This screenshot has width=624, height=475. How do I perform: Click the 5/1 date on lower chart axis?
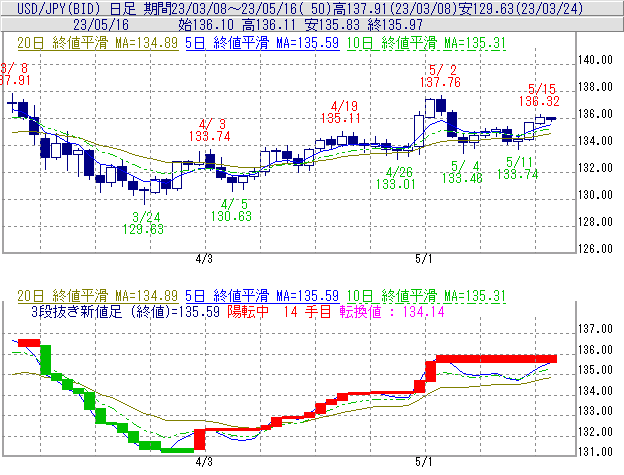coord(424,462)
